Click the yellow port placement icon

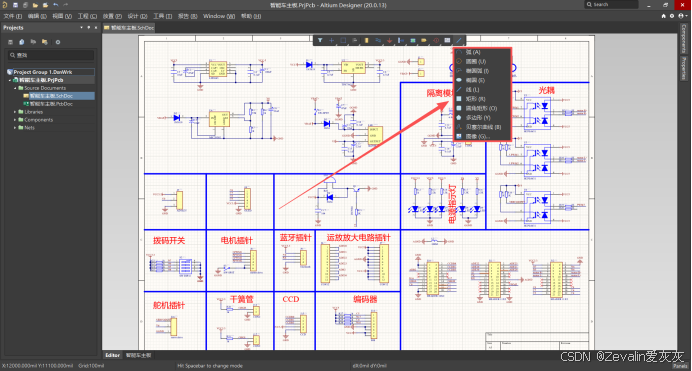[x=424, y=41]
